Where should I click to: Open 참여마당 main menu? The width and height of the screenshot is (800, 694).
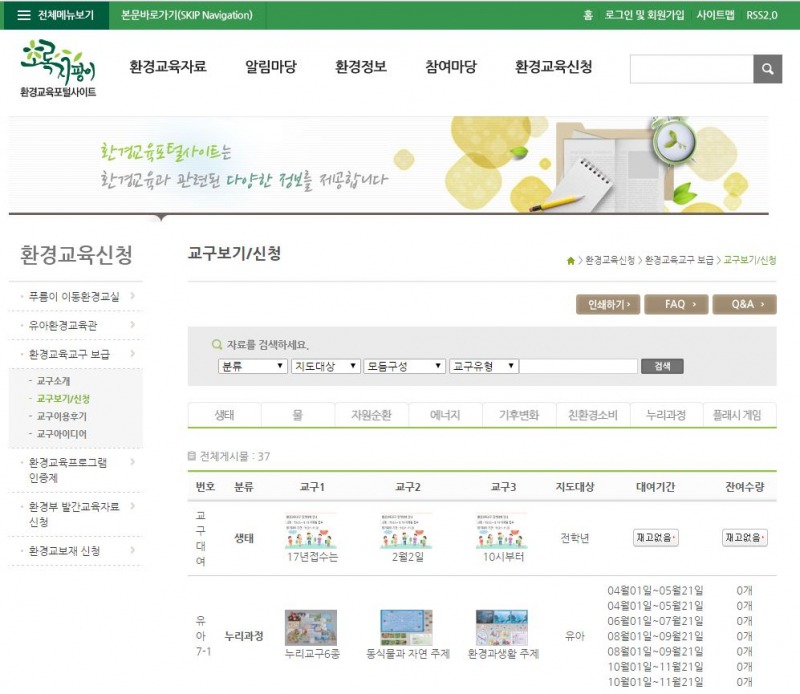click(x=451, y=66)
